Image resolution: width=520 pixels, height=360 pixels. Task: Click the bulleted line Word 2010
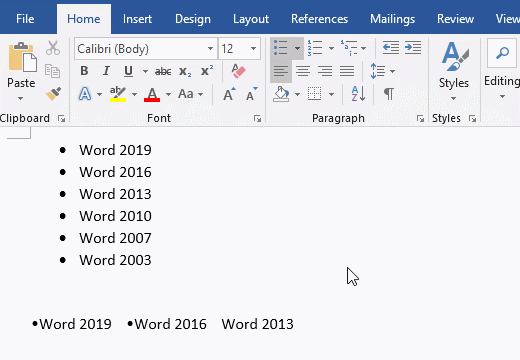click(115, 216)
